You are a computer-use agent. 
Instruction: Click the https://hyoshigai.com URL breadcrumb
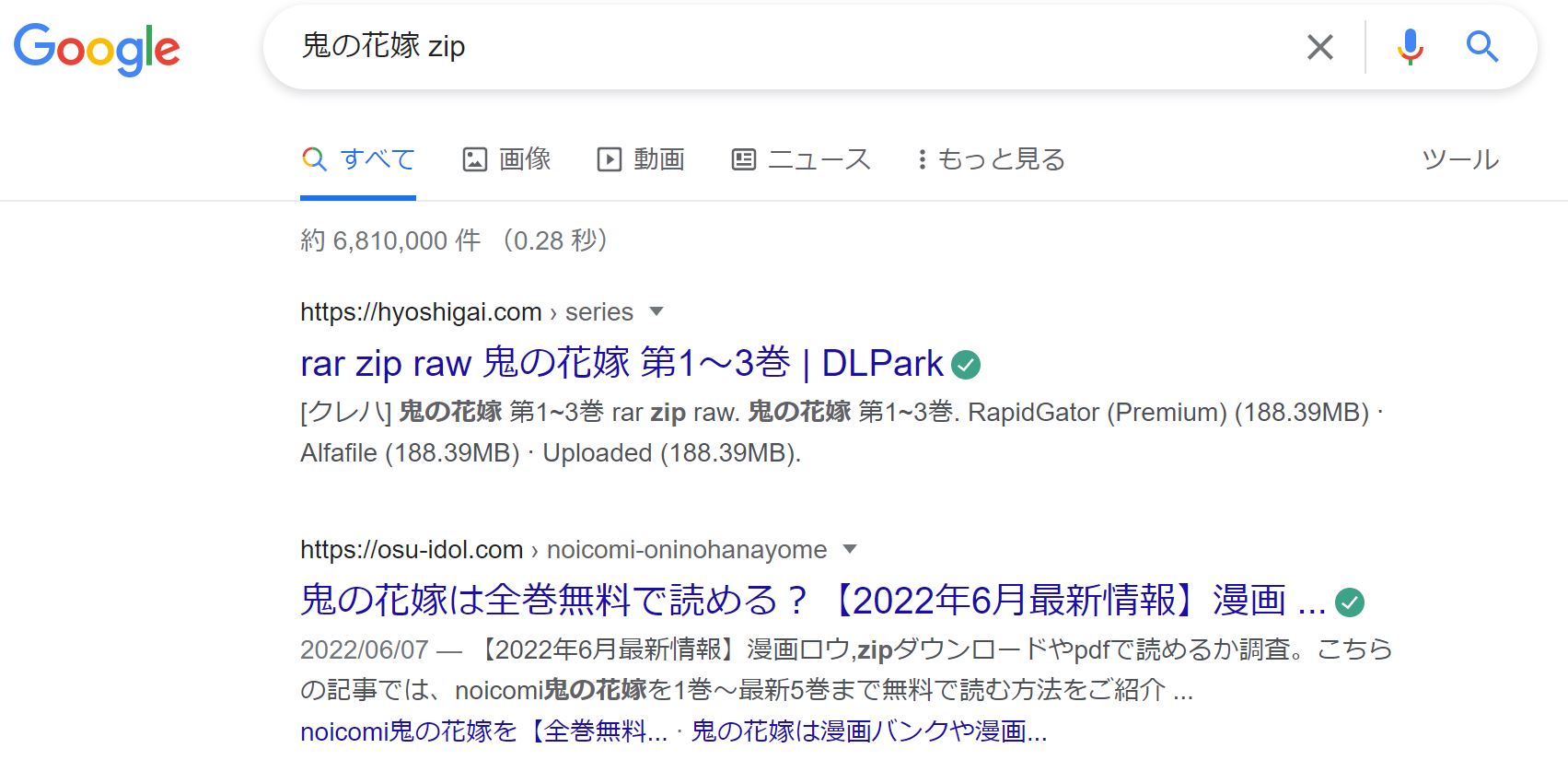pyautogui.click(x=421, y=312)
